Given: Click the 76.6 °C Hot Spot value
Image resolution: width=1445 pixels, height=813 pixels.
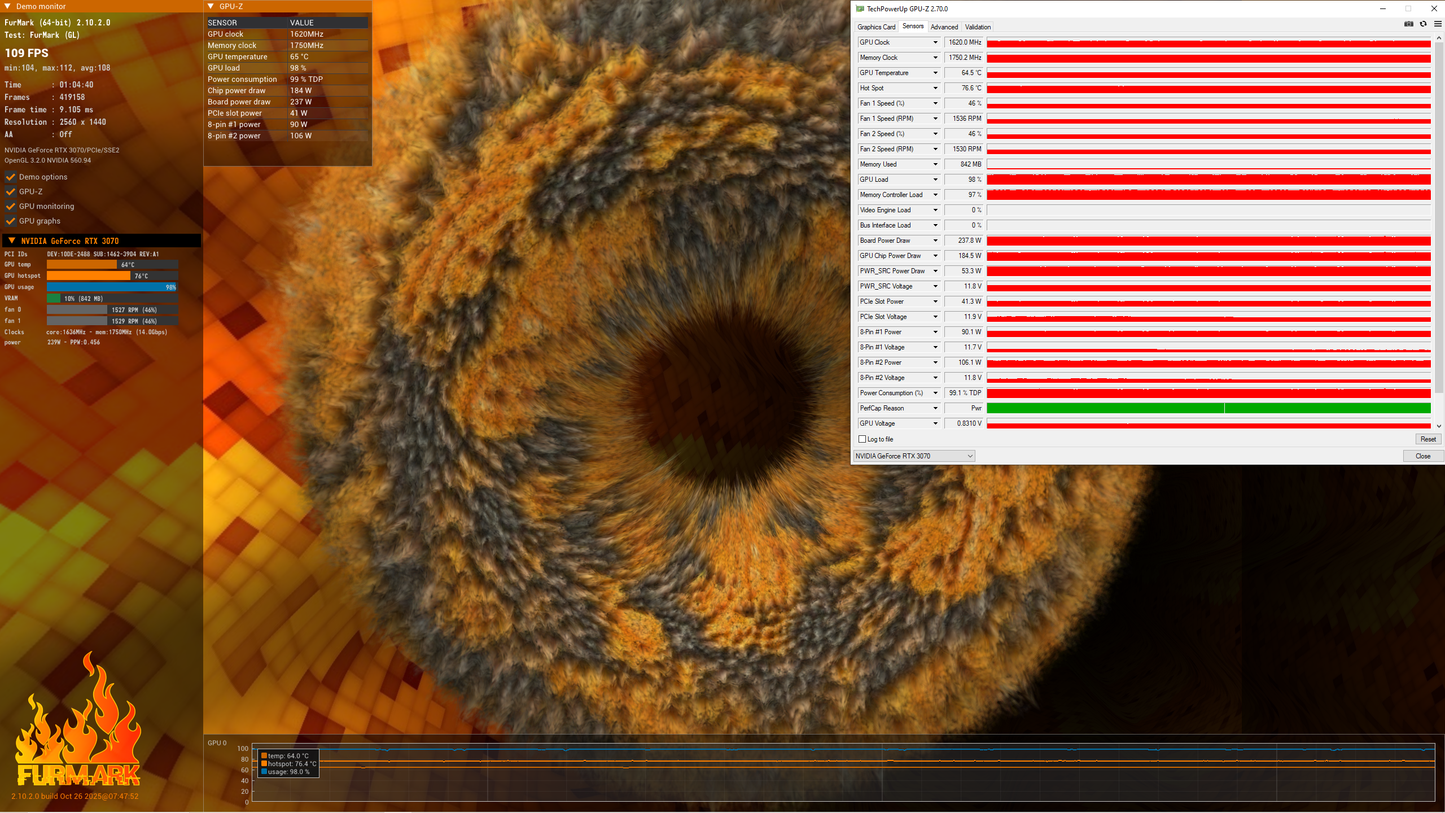Looking at the screenshot, I should [964, 88].
